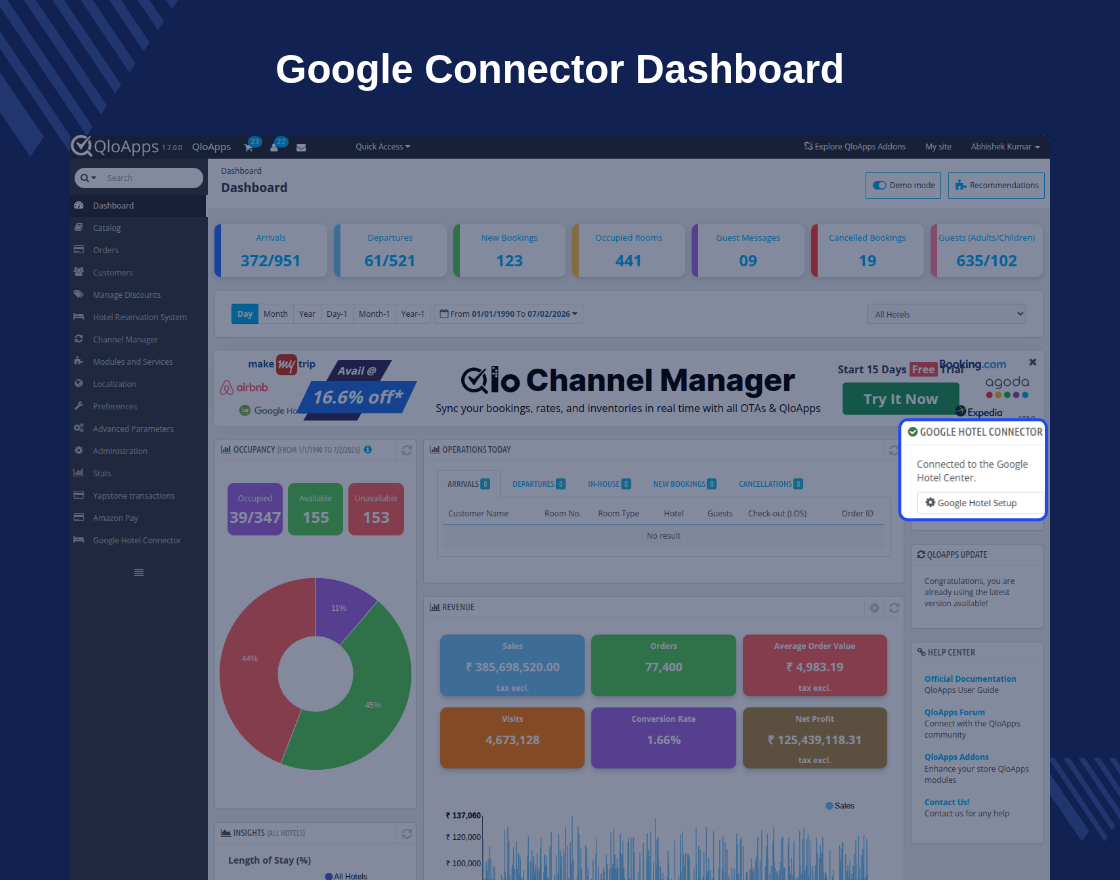Click the Channel Manager sync icon
Image resolution: width=1120 pixels, height=880 pixels.
click(x=79, y=339)
